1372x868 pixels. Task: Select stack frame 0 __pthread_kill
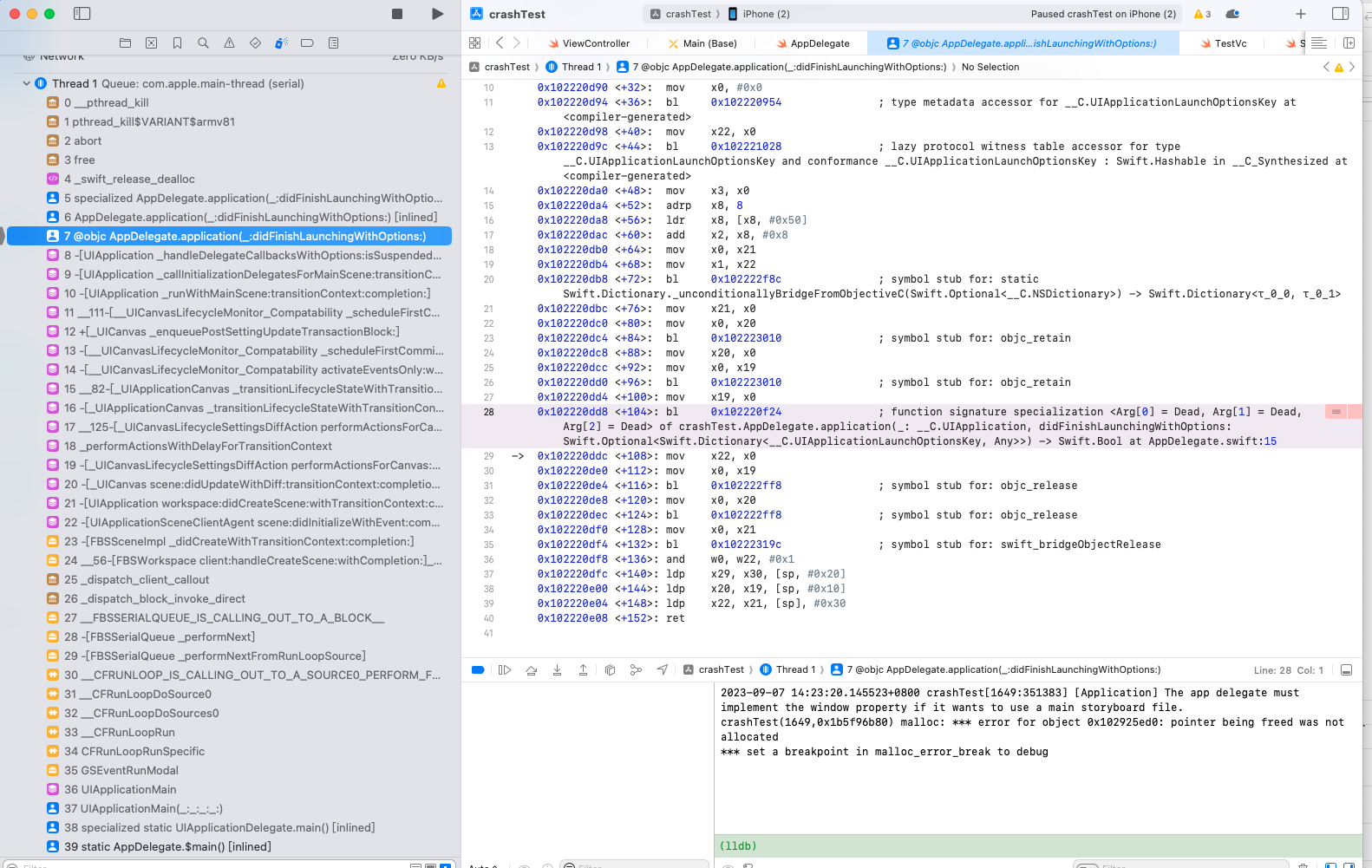pyautogui.click(x=107, y=102)
